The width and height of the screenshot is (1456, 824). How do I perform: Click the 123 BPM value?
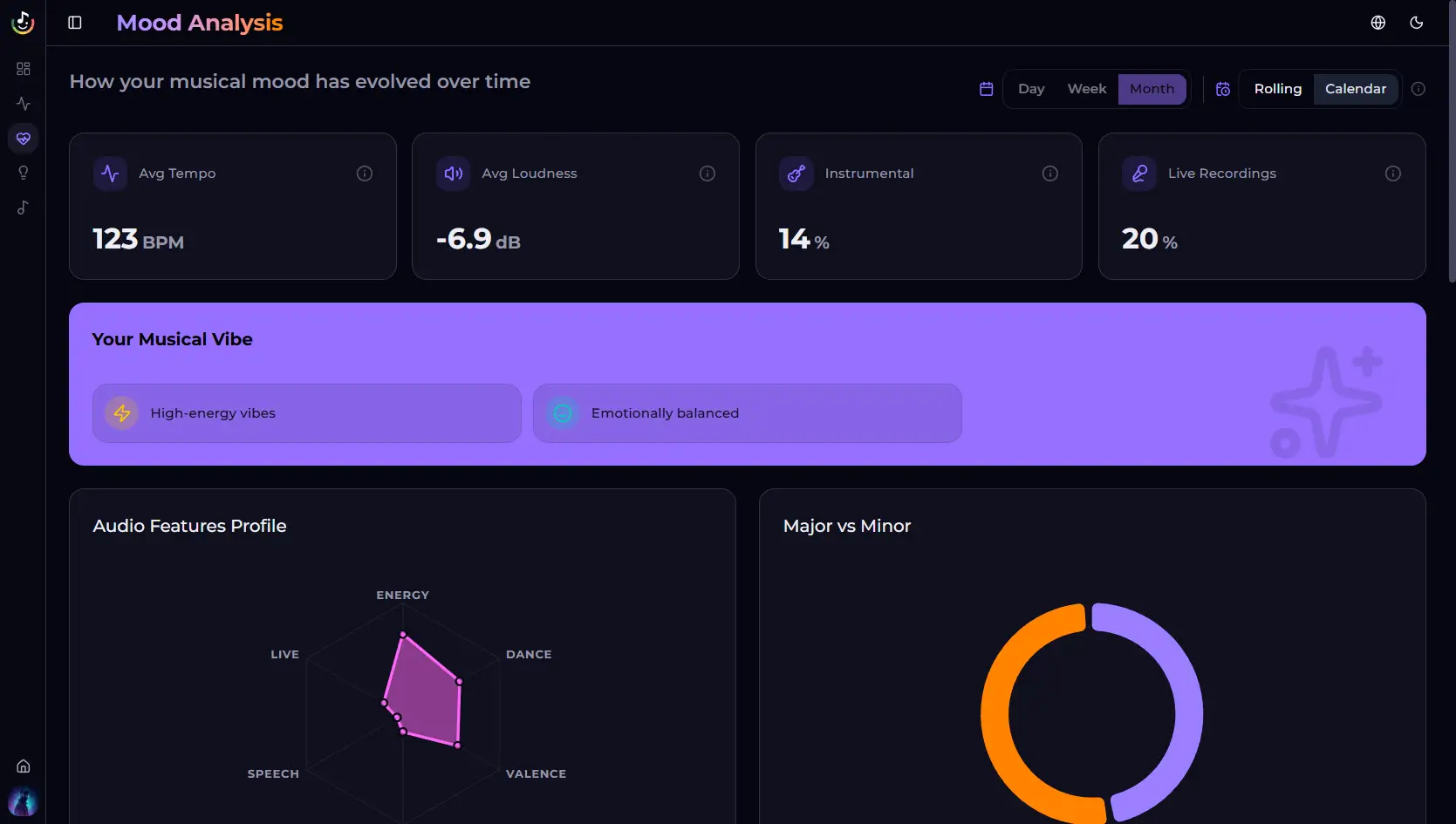coord(138,239)
